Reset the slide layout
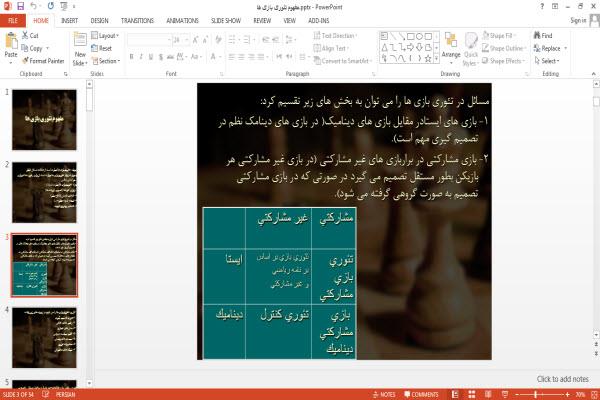This screenshot has width=600, height=400. click(102, 48)
